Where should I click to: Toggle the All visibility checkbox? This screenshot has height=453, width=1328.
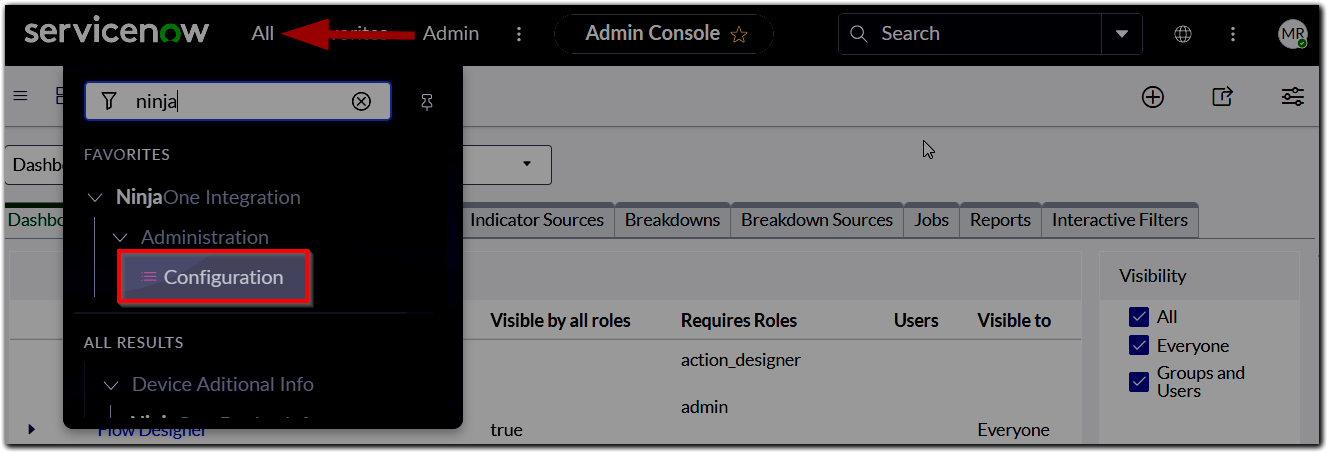[x=1139, y=317]
